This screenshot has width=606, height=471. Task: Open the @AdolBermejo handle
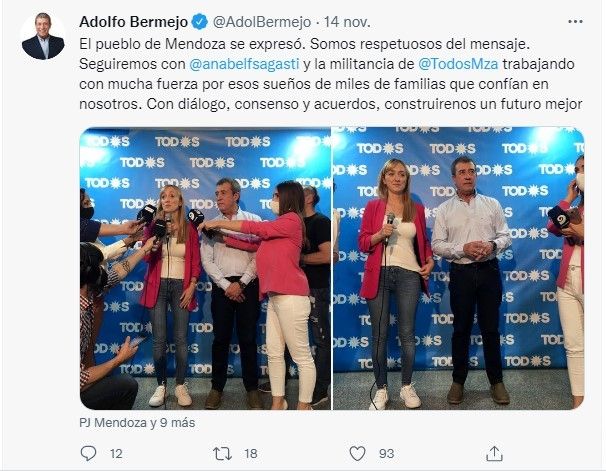coord(262,22)
